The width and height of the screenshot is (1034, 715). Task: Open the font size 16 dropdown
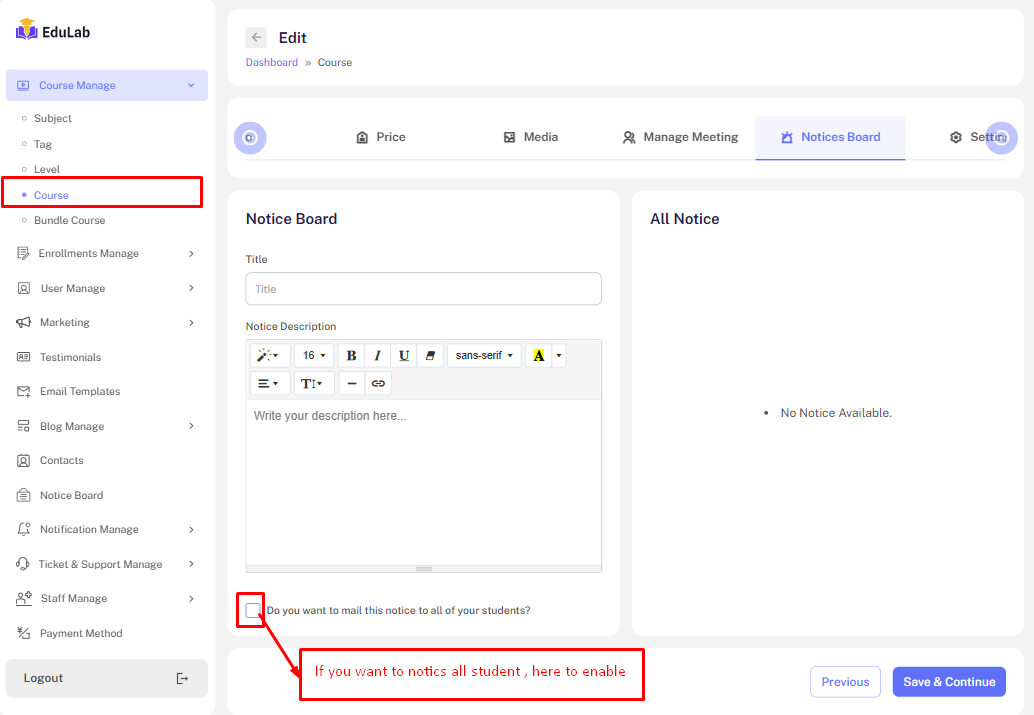(x=314, y=356)
